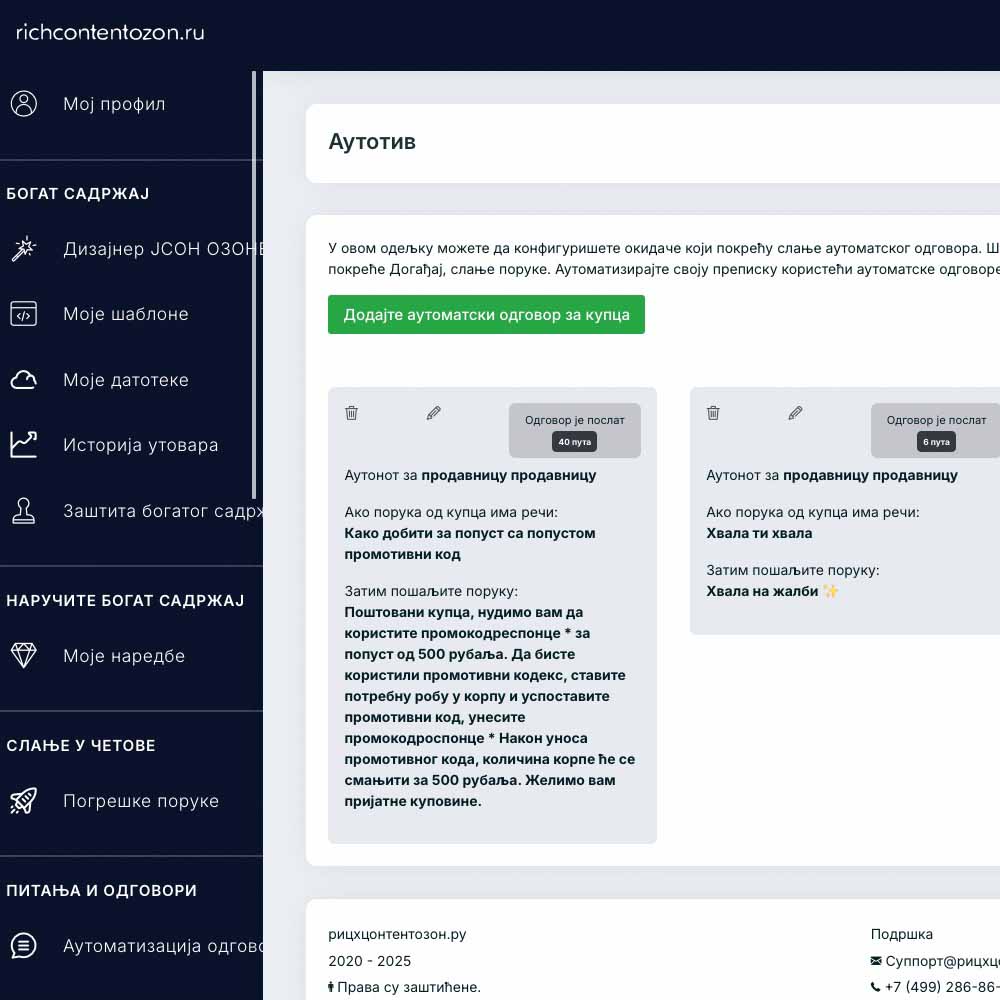Screen dimensions: 1000x1000
Task: Click the code window icon for Моје шаблоне
Action: [x=24, y=314]
